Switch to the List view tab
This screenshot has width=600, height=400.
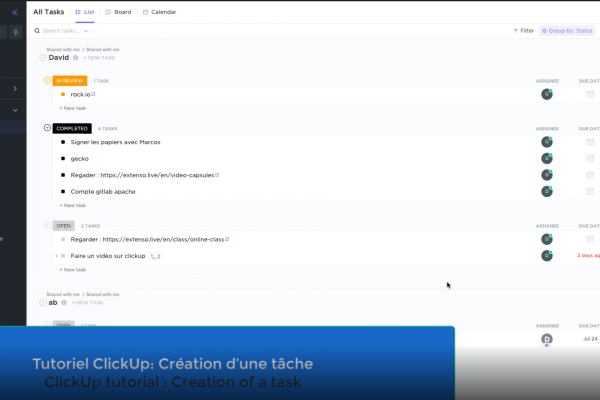click(x=85, y=12)
